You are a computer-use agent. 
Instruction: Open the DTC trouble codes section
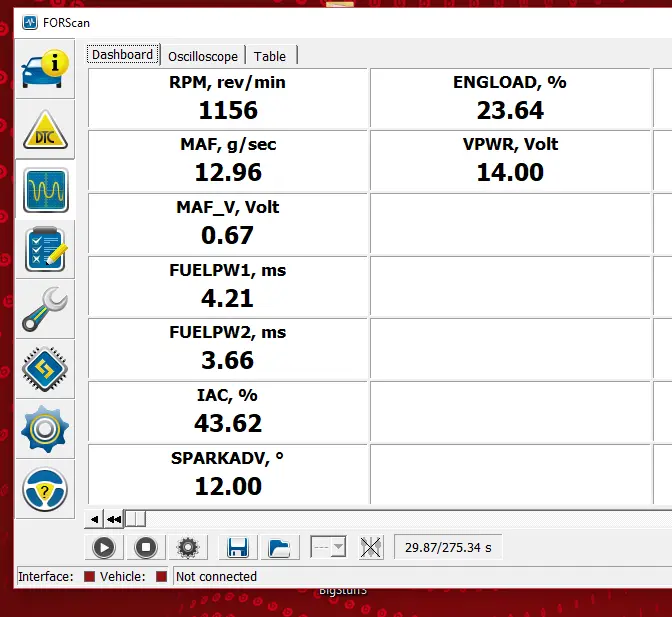point(45,129)
